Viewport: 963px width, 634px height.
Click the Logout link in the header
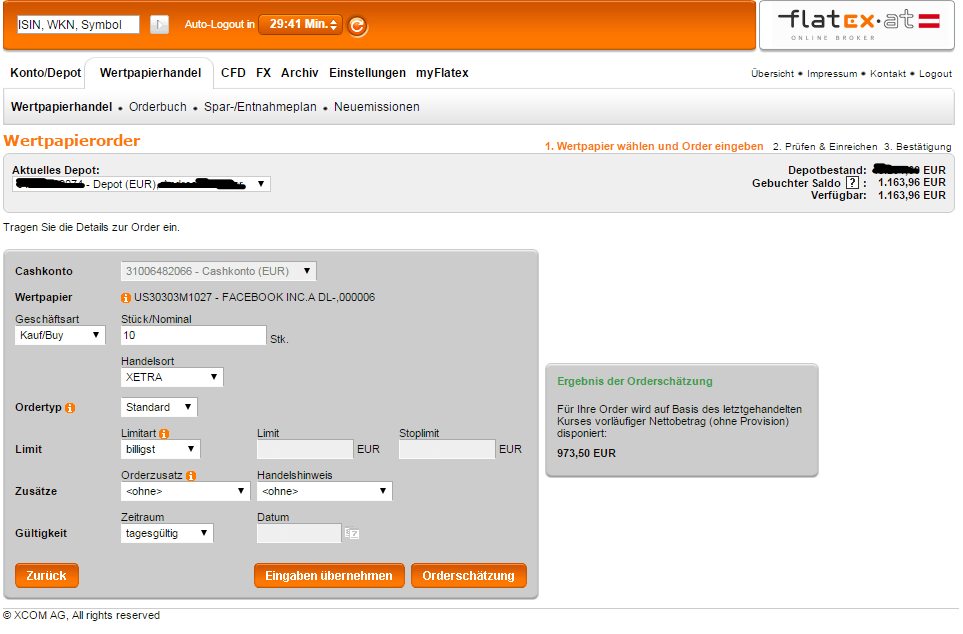point(935,74)
